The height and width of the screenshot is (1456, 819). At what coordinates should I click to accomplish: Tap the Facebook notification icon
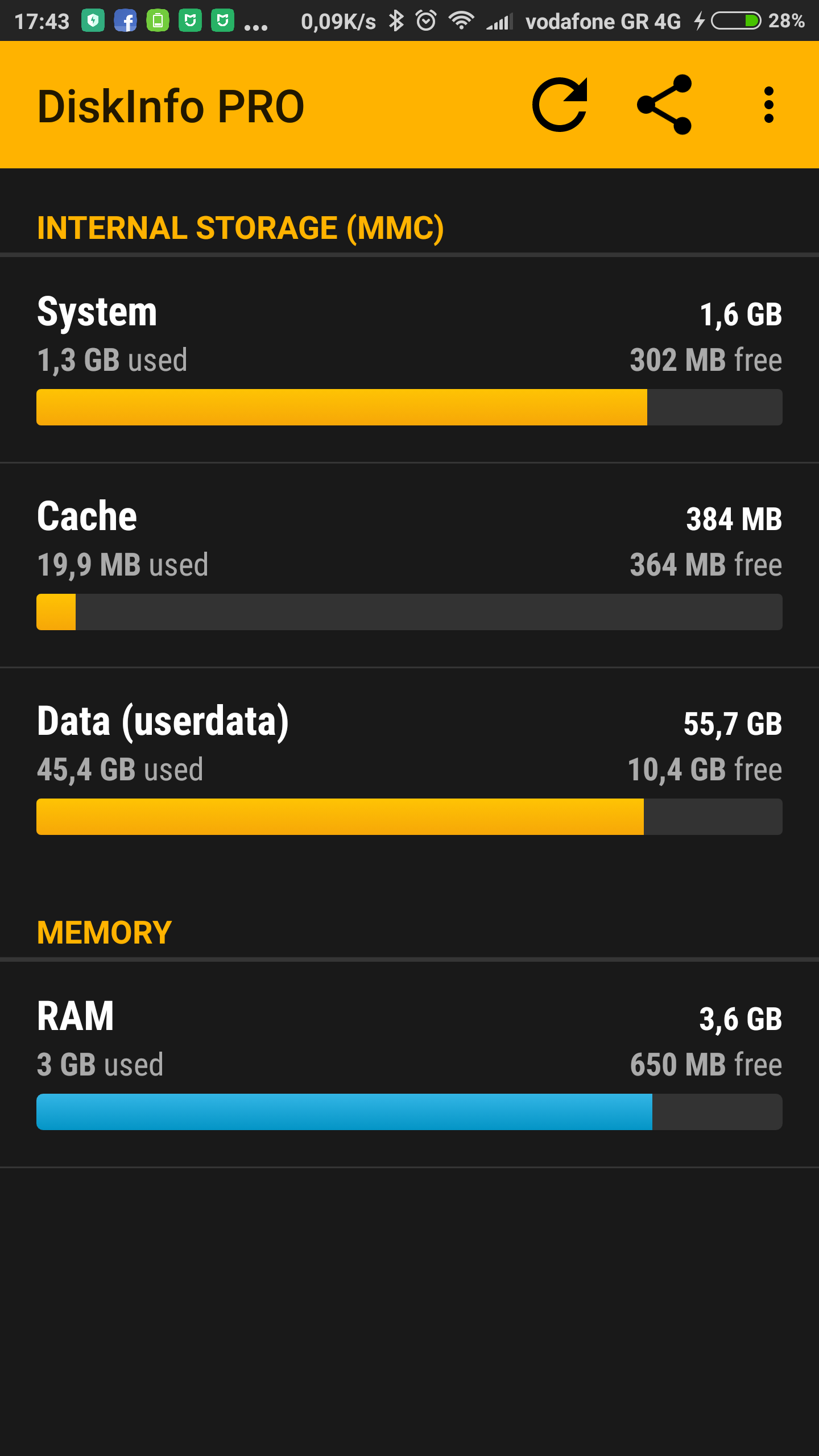(125, 22)
